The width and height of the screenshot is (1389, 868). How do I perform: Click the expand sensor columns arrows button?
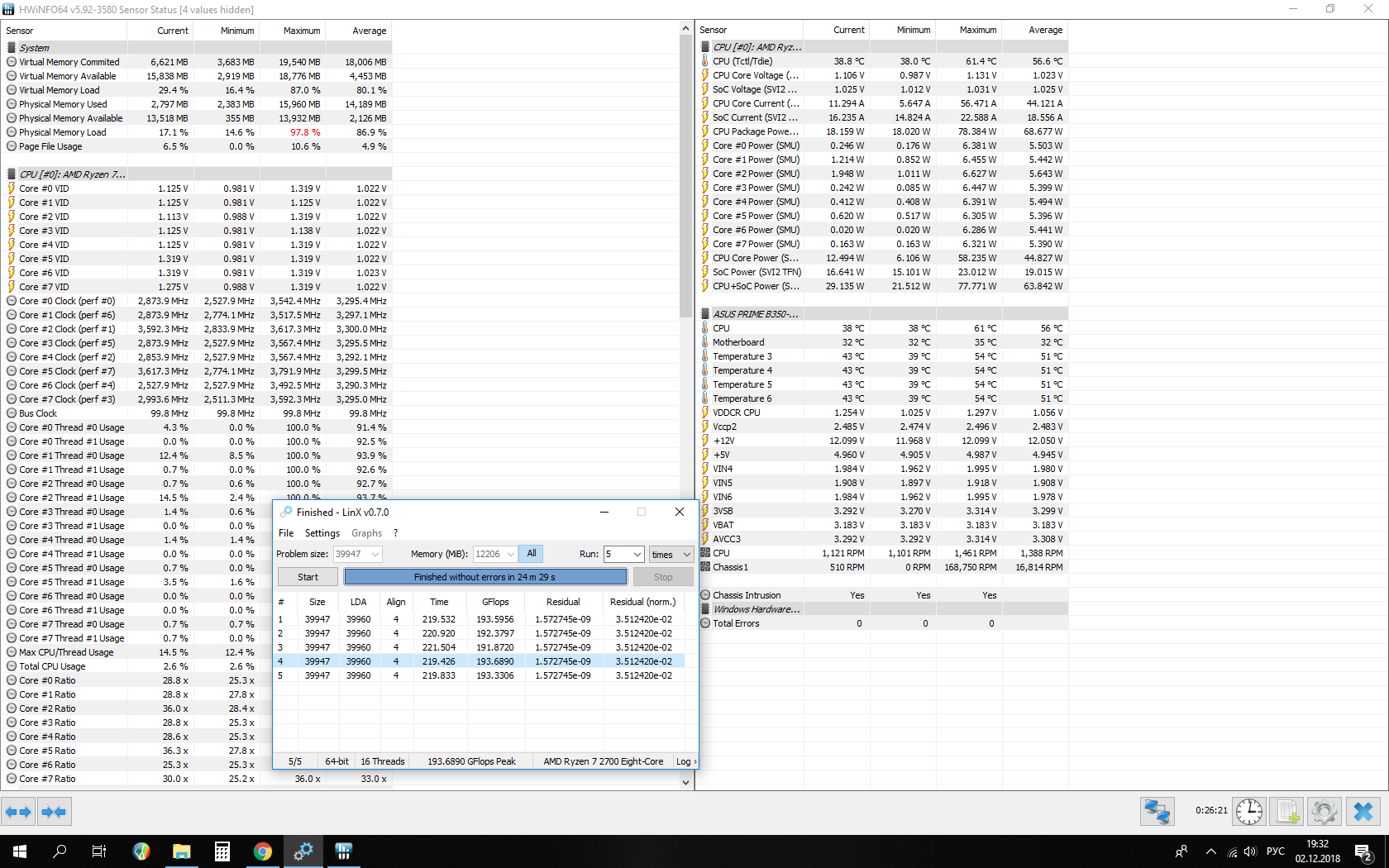pos(18,812)
